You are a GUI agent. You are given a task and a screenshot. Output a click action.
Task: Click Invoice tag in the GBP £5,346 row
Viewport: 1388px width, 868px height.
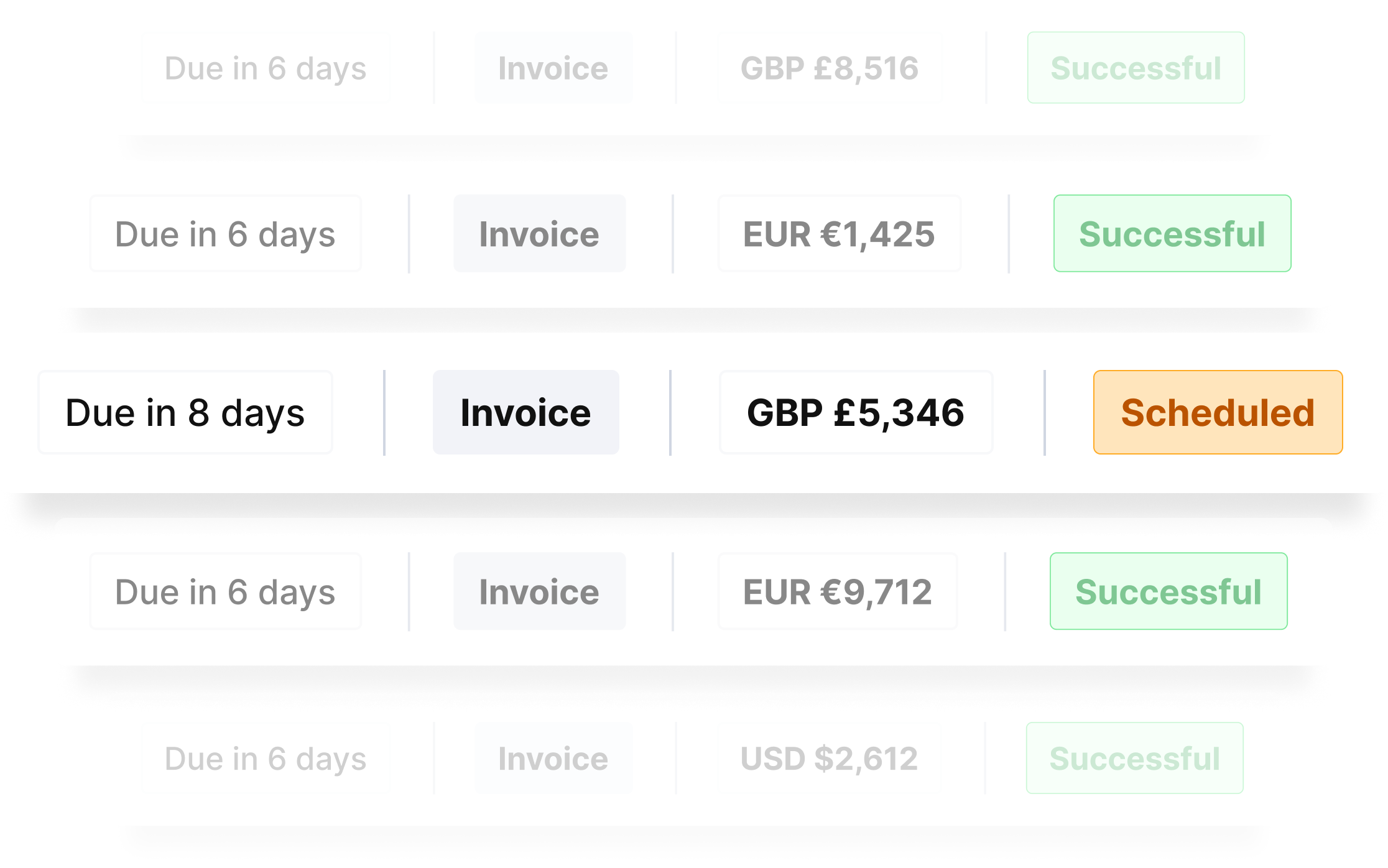click(525, 412)
